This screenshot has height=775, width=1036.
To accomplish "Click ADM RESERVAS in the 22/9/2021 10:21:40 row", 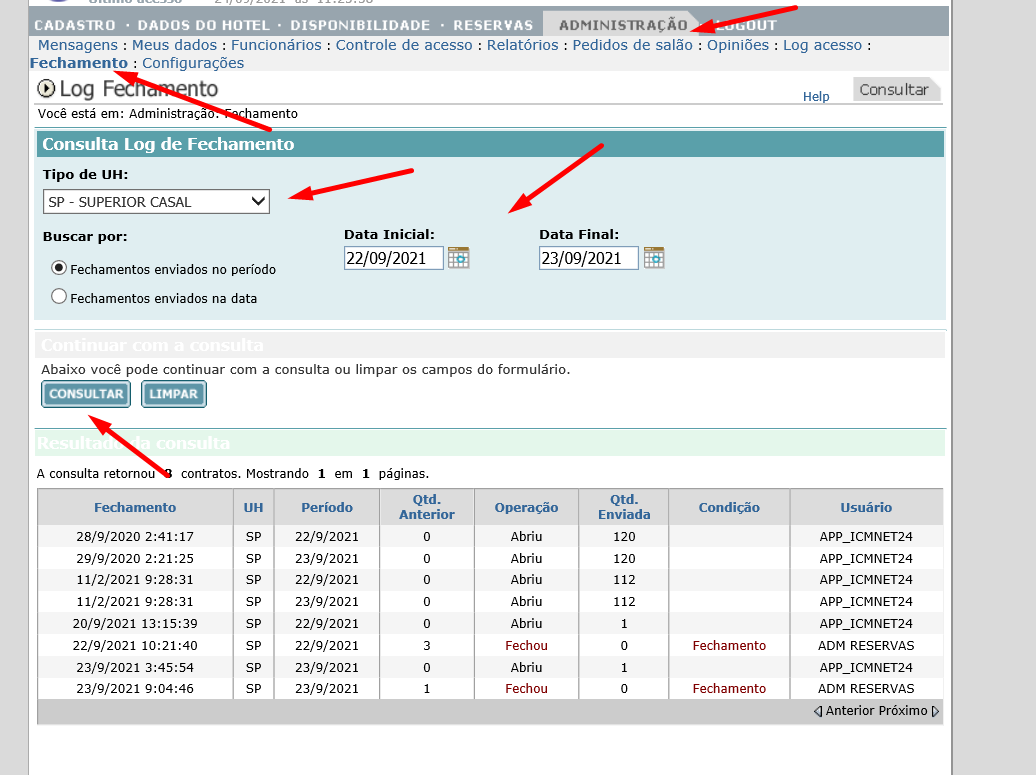I will tap(866, 646).
